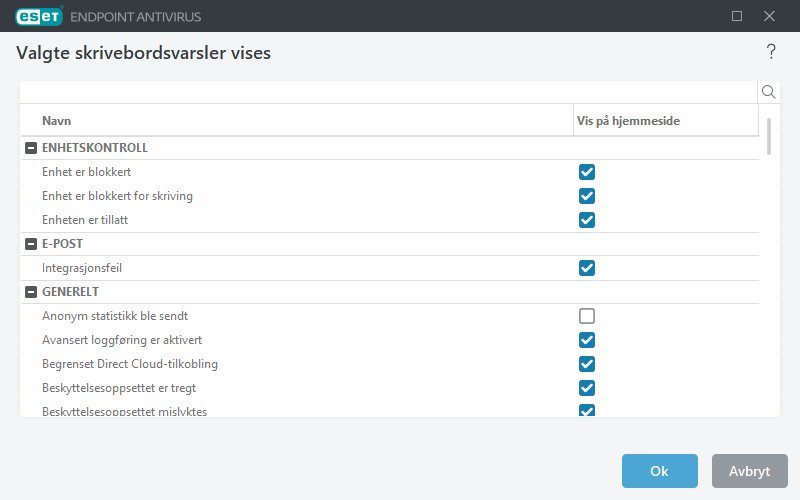The width and height of the screenshot is (800, 500).
Task: Click the ESET logo in title bar
Action: pyautogui.click(x=39, y=16)
